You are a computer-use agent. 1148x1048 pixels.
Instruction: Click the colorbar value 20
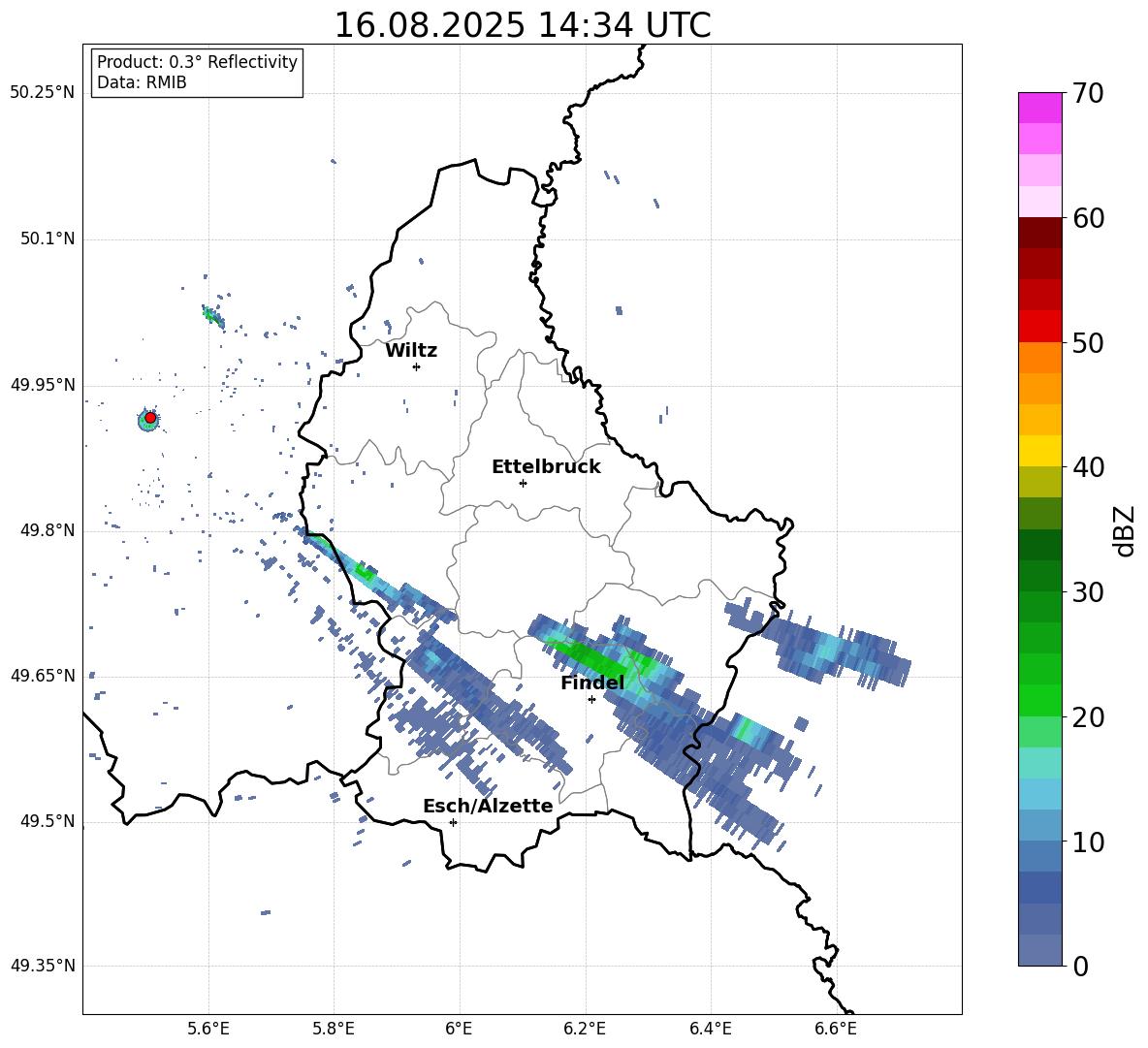[1088, 717]
